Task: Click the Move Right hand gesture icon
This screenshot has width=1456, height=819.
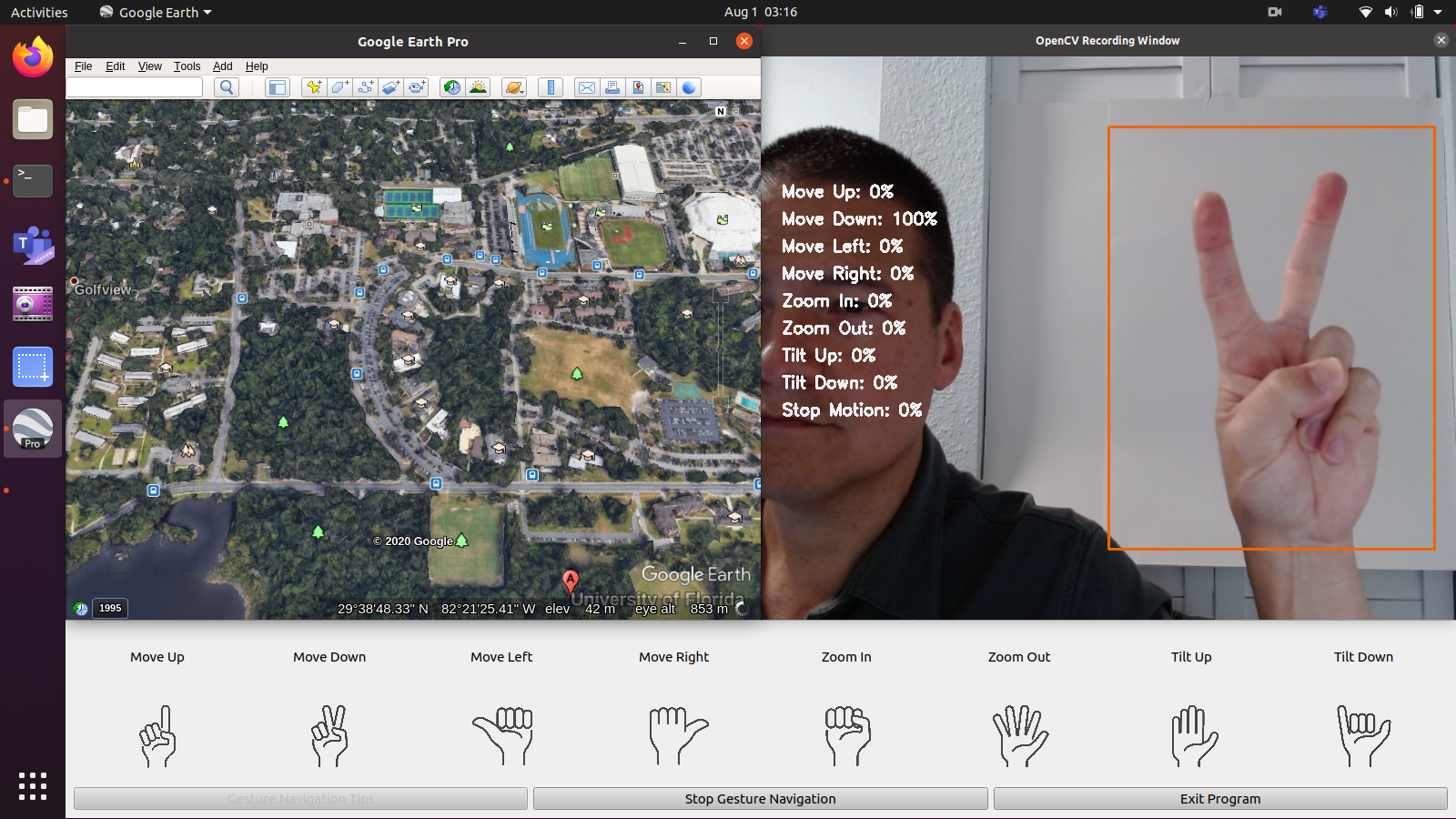Action: tap(678, 735)
